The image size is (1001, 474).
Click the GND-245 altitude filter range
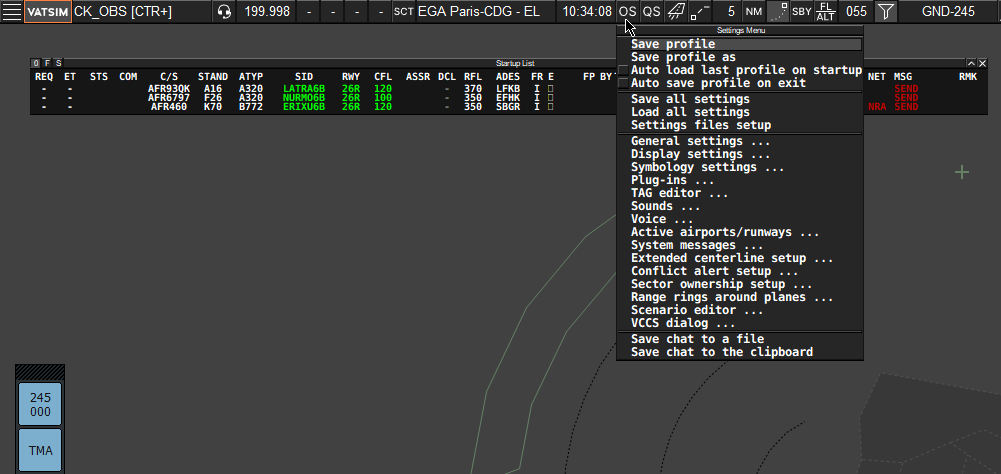[x=949, y=11]
